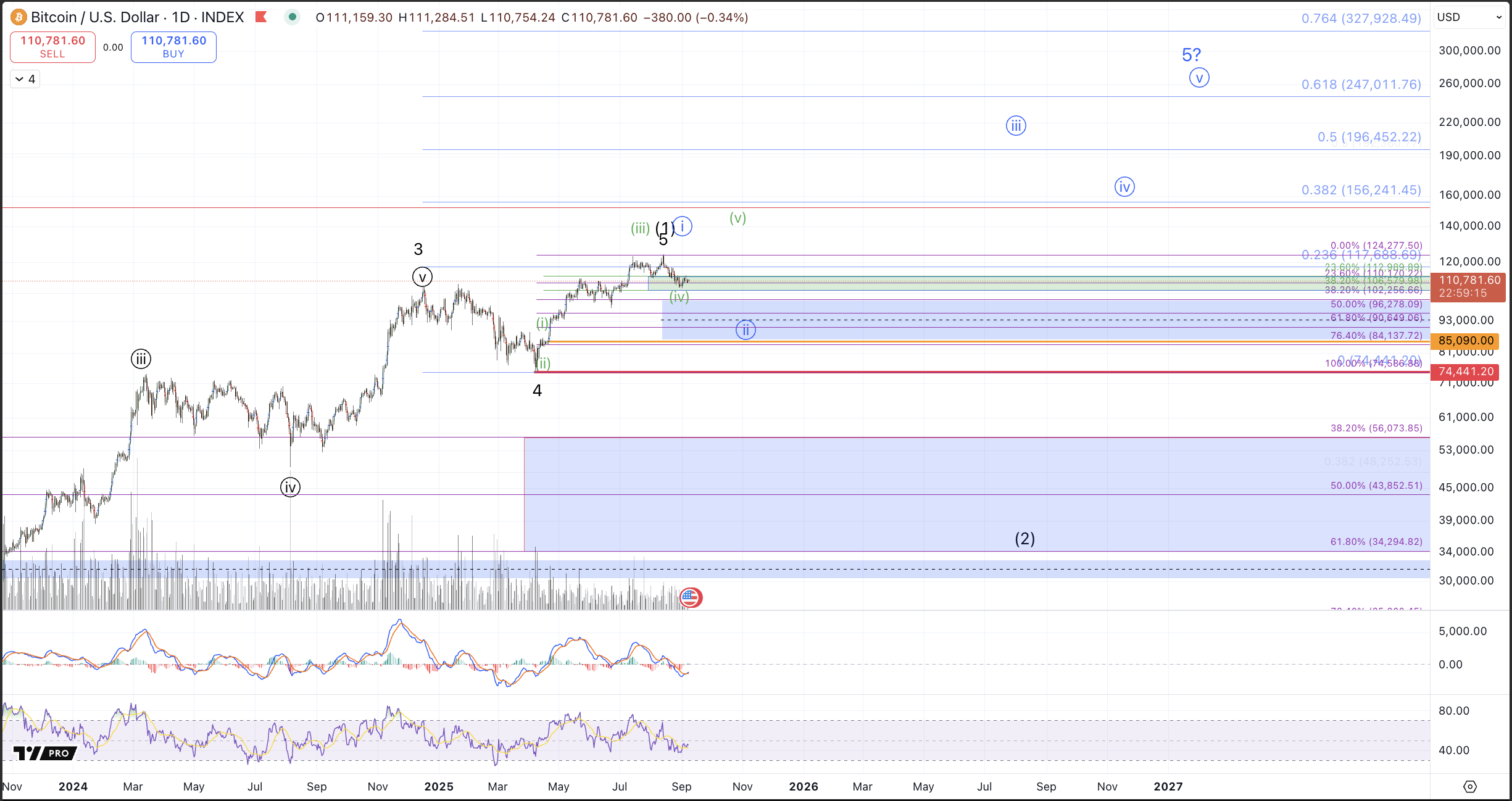Select the blue circled iii wave label
The image size is (1512, 801).
click(1016, 126)
